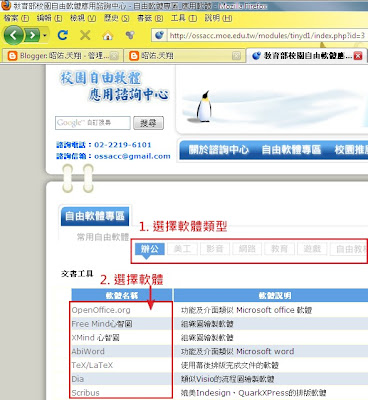The width and height of the screenshot is (368, 400).
Task: Open the navigation history dropdown arrow
Action: click(x=45, y=35)
